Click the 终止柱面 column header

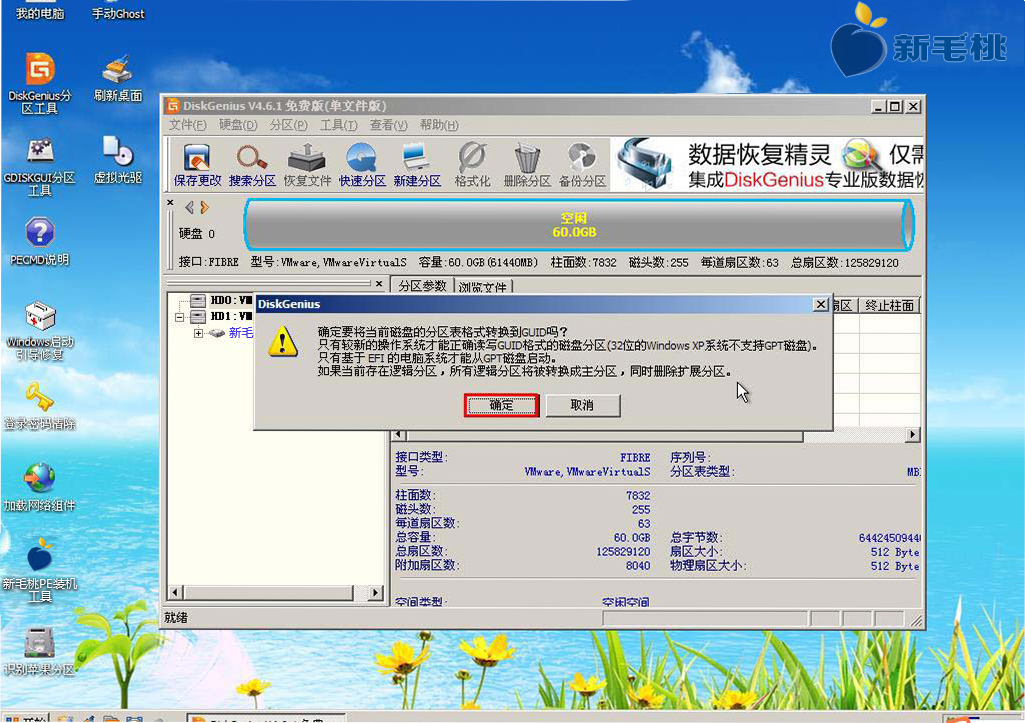[889, 305]
